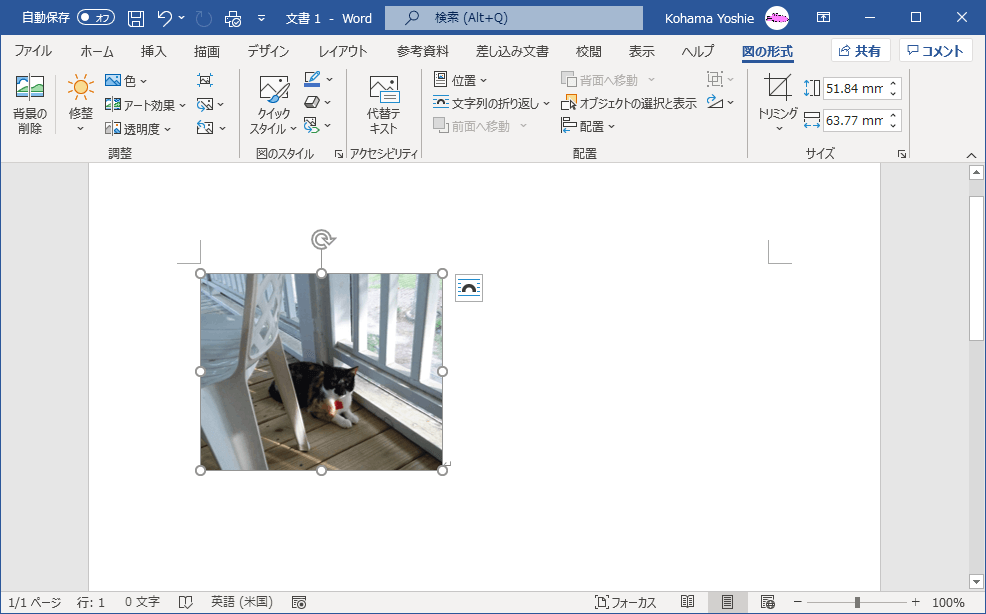Open the Layout (レイアウト) tab
This screenshot has width=986, height=614.
343,52
